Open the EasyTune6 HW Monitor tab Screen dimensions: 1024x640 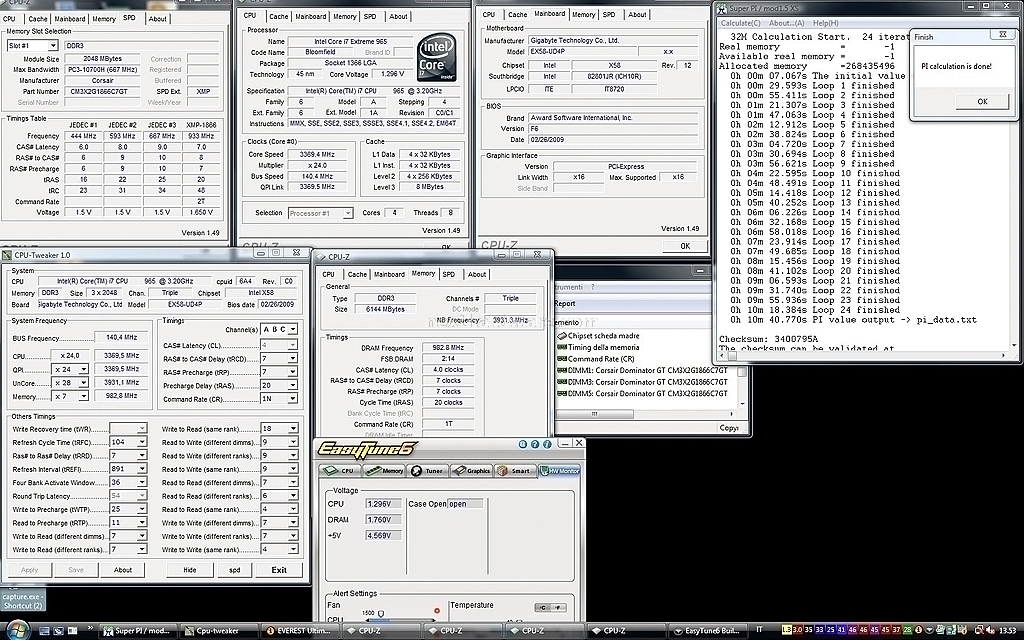559,470
